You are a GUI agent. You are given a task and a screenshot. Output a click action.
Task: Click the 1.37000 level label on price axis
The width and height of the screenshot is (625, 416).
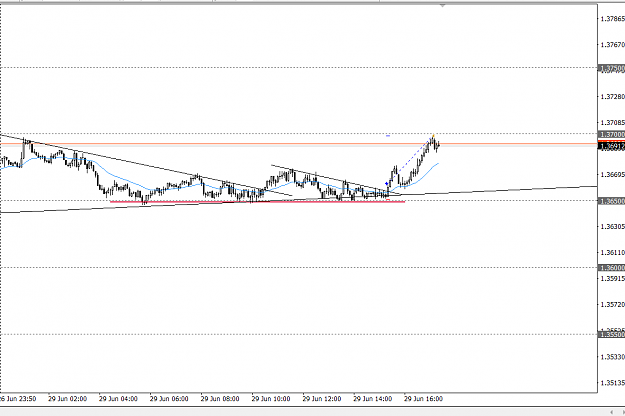[611, 135]
